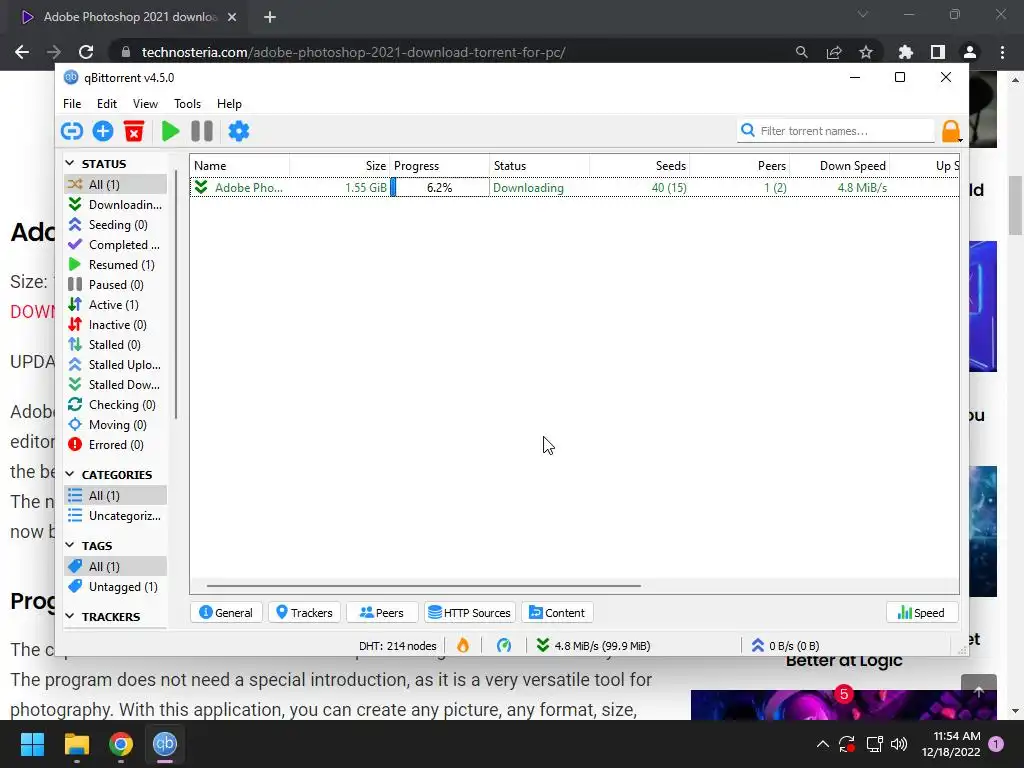Switch to the Content tab
This screenshot has width=1024, height=768.
[557, 613]
